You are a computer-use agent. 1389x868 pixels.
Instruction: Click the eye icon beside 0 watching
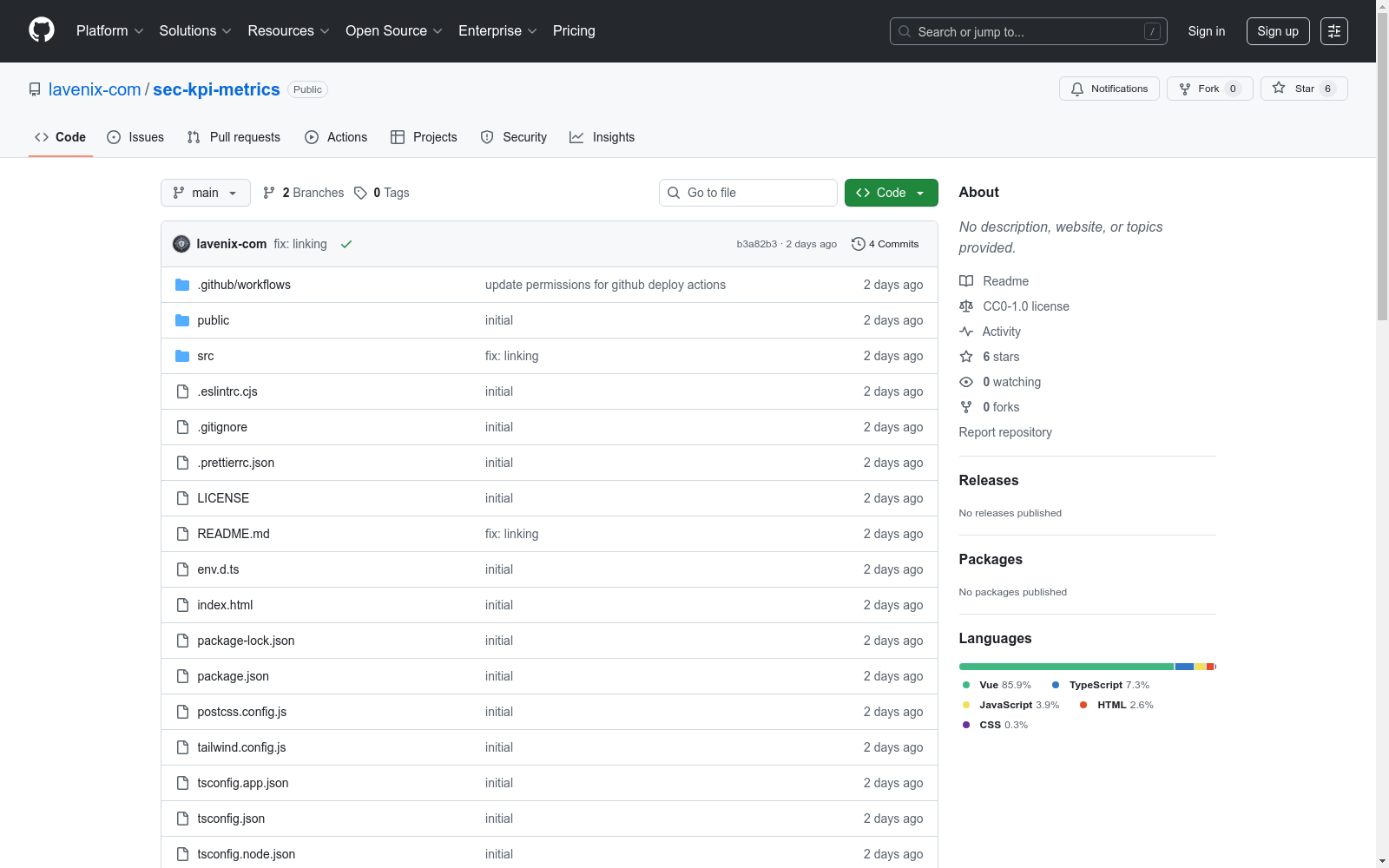(x=966, y=382)
